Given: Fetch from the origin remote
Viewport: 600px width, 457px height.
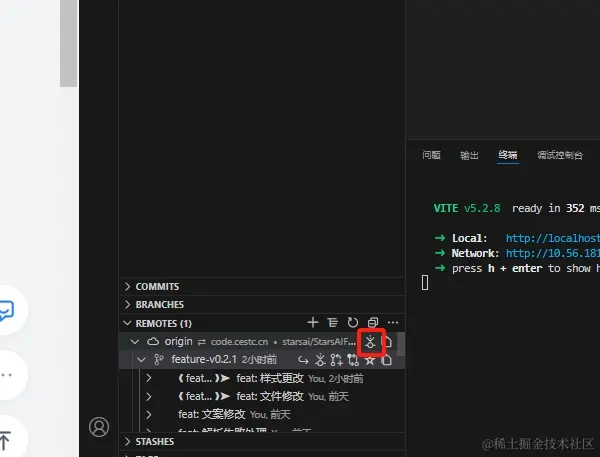Looking at the screenshot, I should (370, 341).
